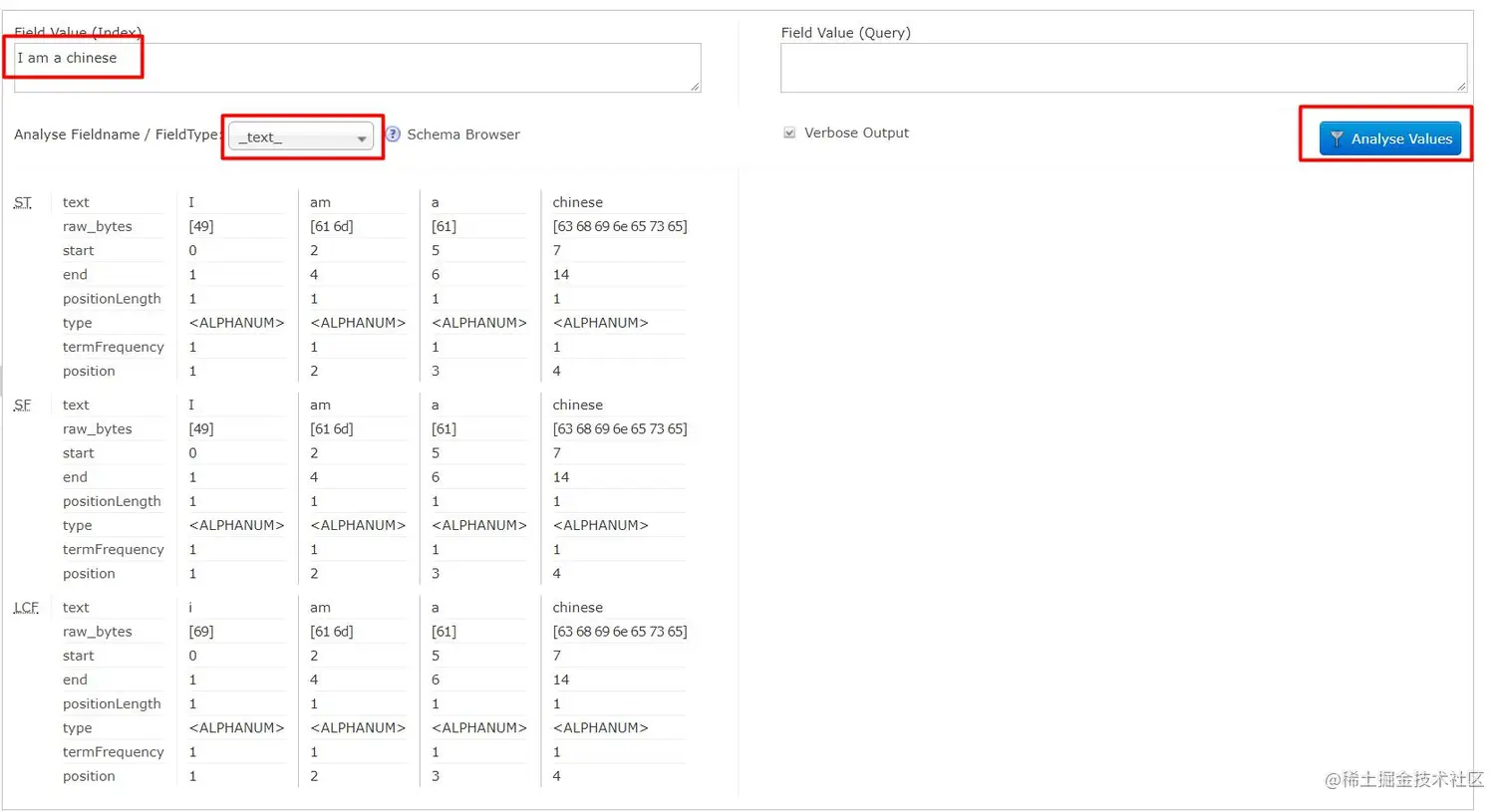
Task: Click the LCF filter abbreviation
Action: coord(26,607)
